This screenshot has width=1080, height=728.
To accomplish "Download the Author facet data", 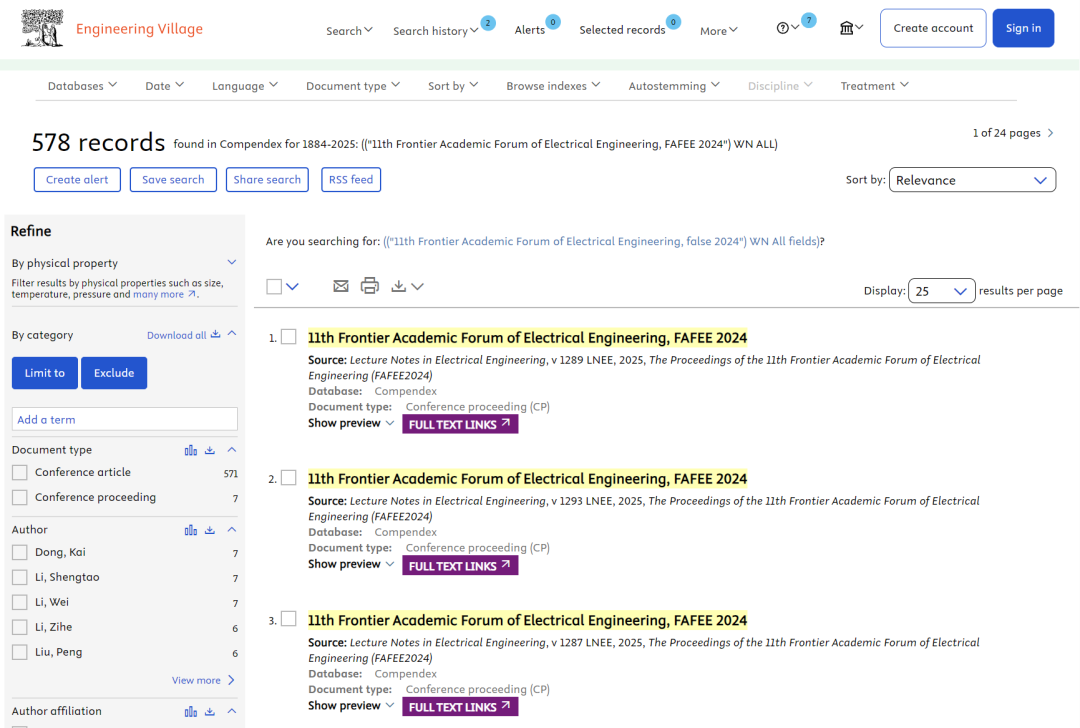I will [x=210, y=530].
